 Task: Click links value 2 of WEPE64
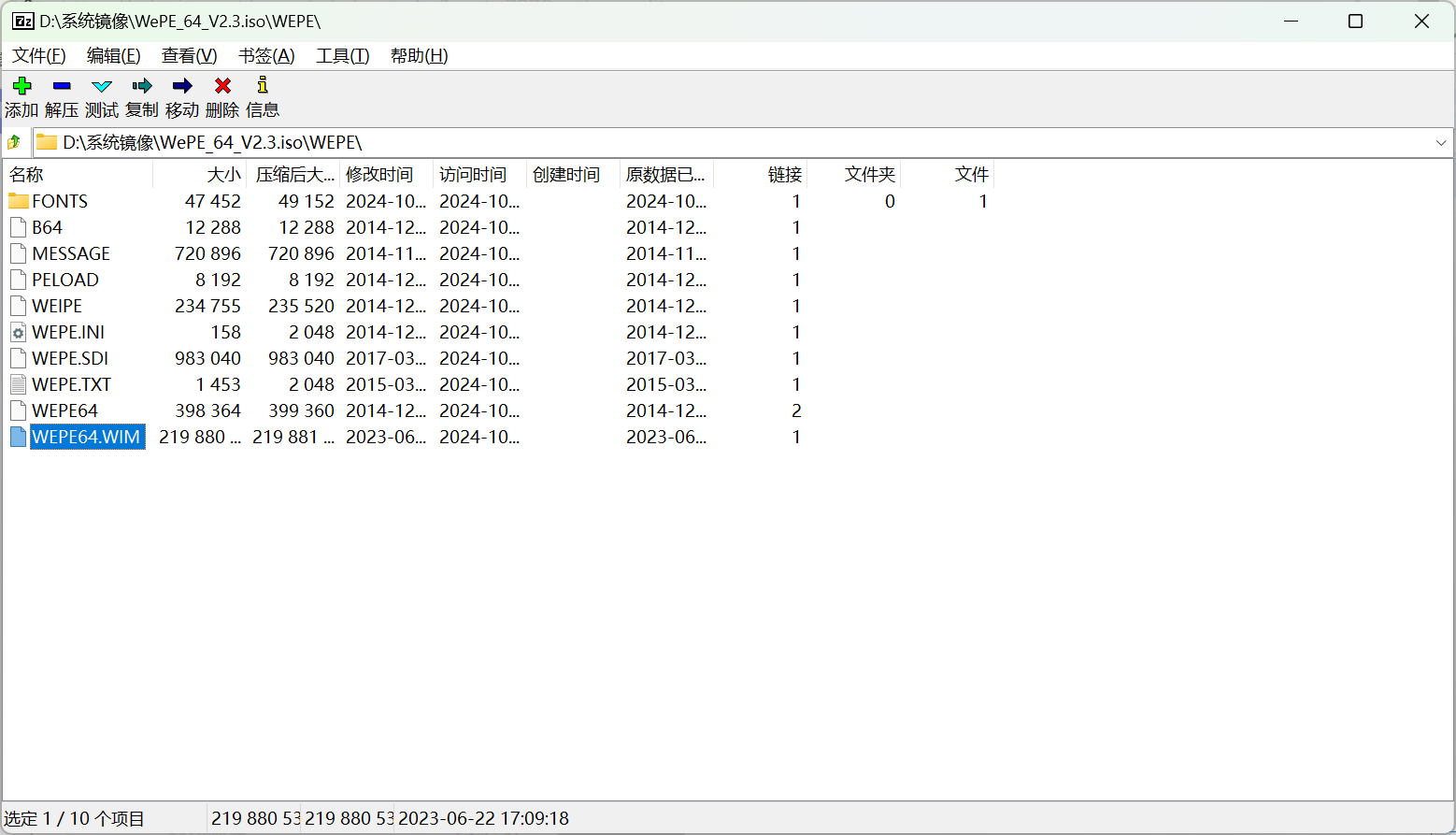pyautogui.click(x=796, y=410)
